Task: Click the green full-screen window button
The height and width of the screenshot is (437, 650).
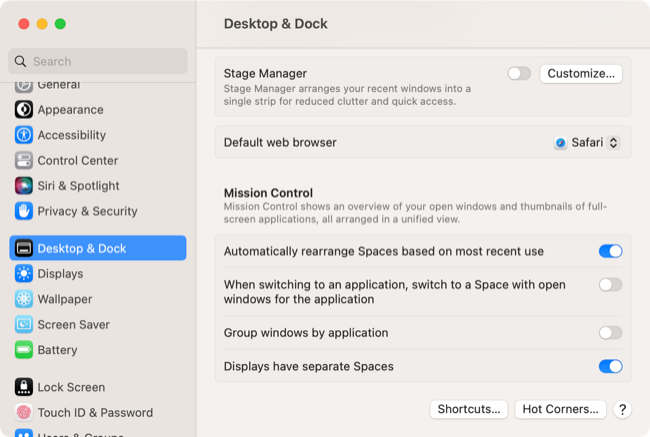Action: (60, 24)
